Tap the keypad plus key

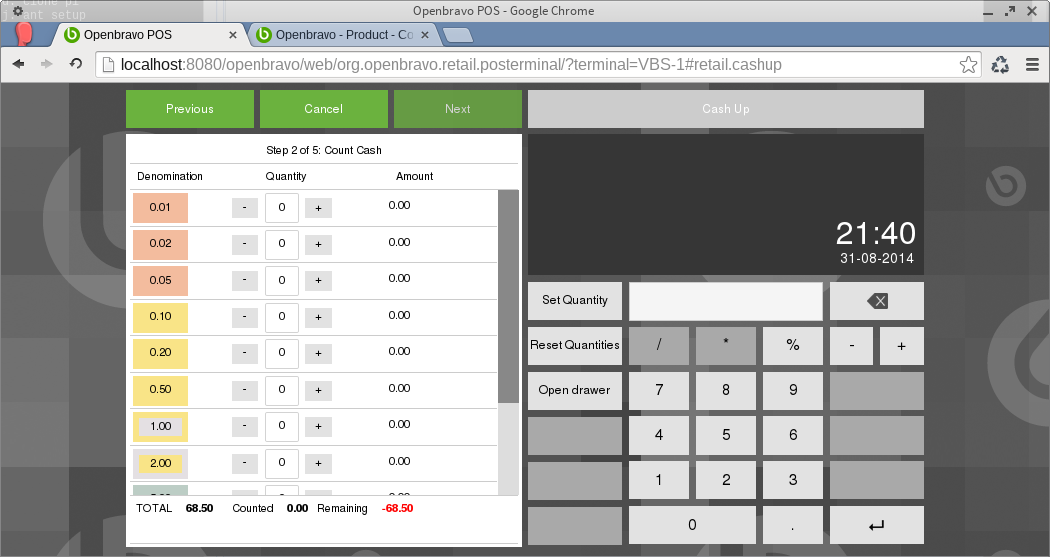point(901,345)
